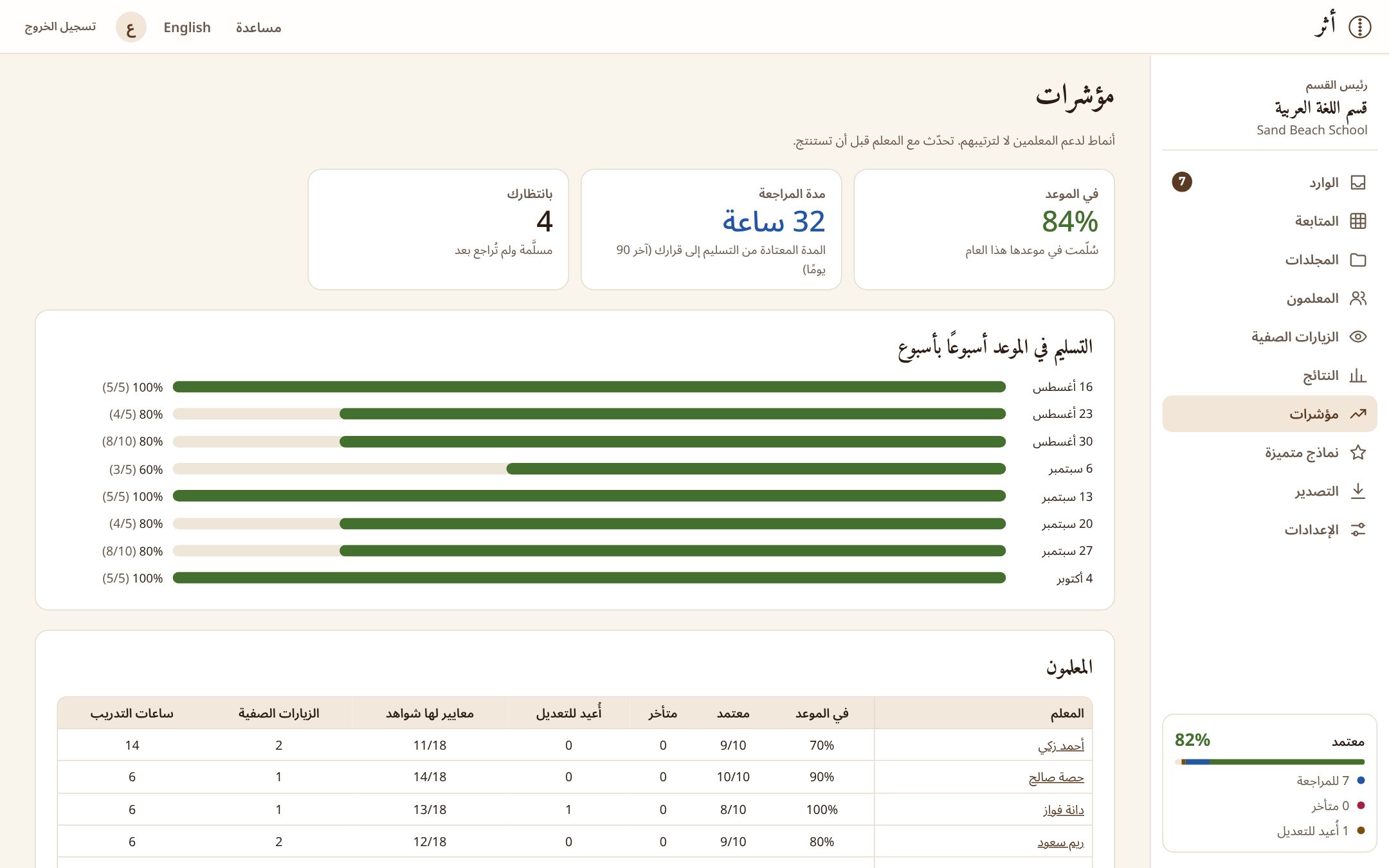Click the 10/10 cell in حصة صالح row

coord(733,777)
